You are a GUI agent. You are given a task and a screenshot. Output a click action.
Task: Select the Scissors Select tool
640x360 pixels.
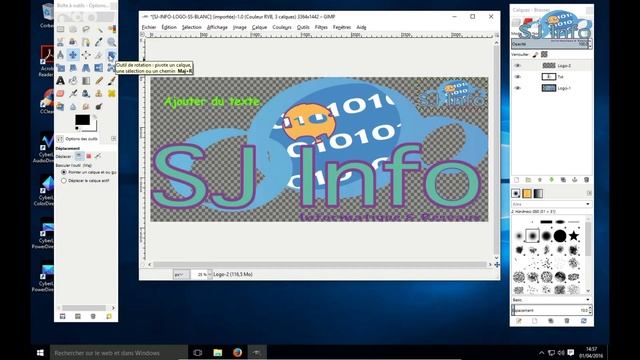[x=60, y=42]
